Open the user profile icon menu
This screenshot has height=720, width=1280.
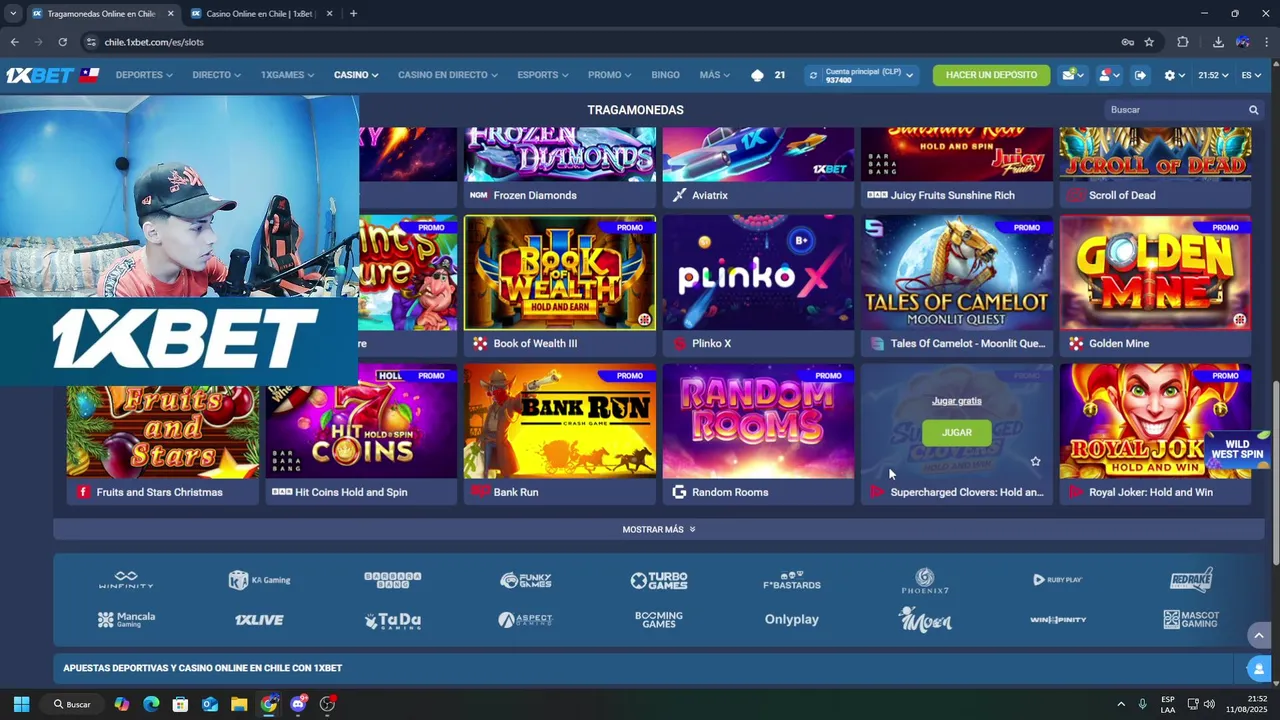1105,75
